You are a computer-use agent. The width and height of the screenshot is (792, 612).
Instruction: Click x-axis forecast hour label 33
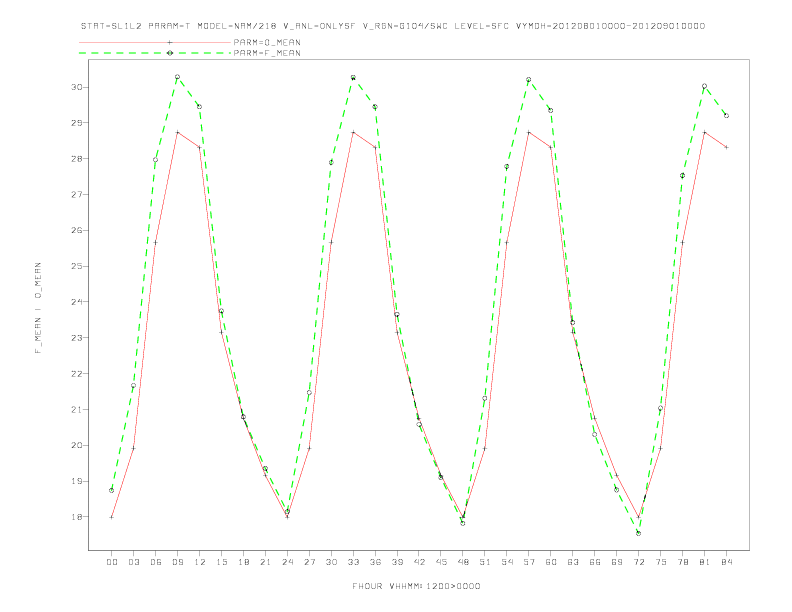click(x=353, y=562)
